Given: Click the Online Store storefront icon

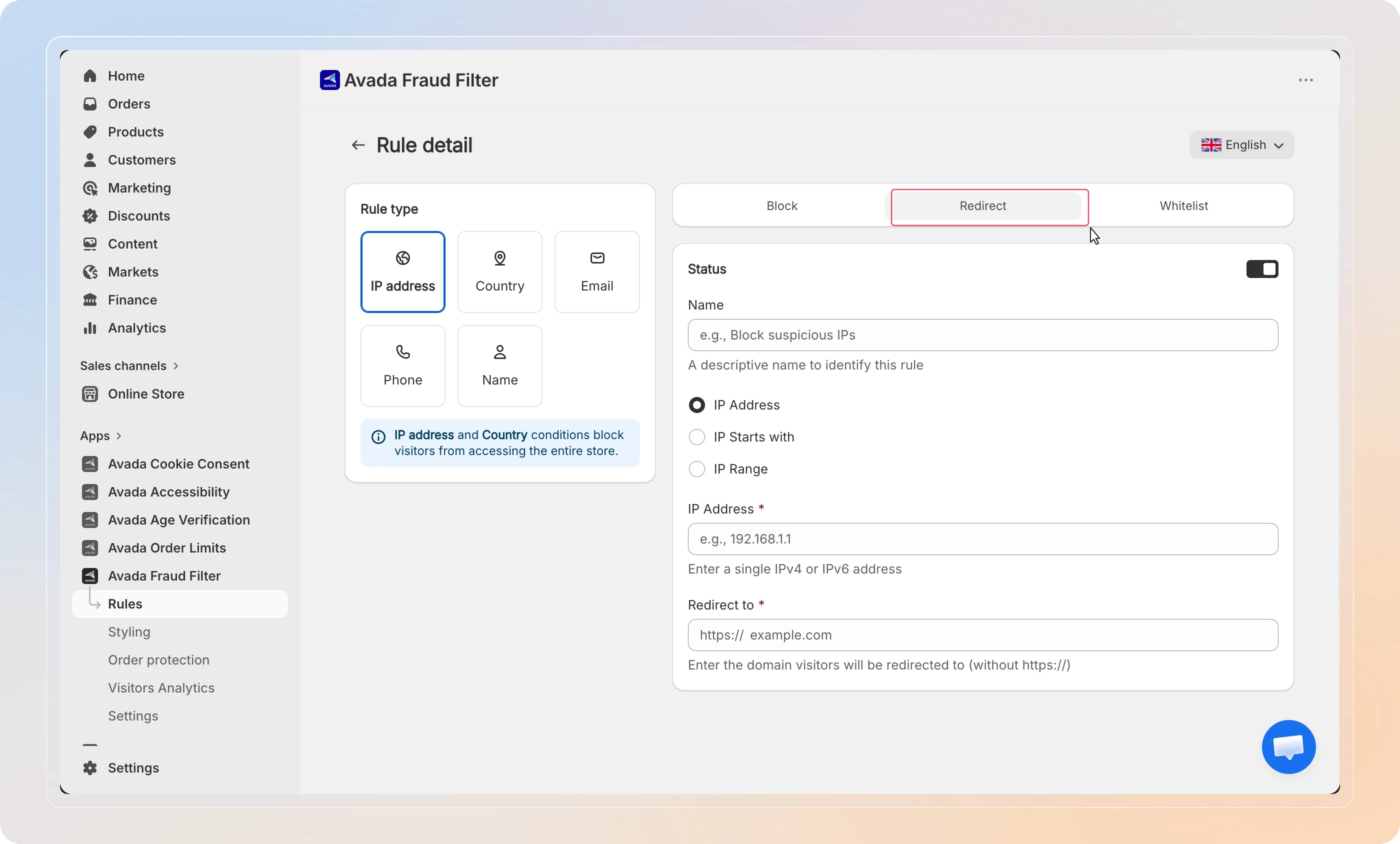Looking at the screenshot, I should point(90,394).
